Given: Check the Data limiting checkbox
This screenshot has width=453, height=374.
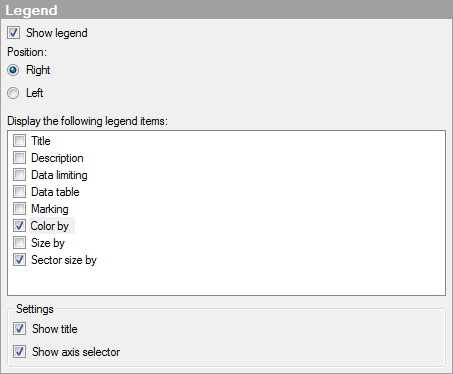Looking at the screenshot, I should (x=19, y=174).
